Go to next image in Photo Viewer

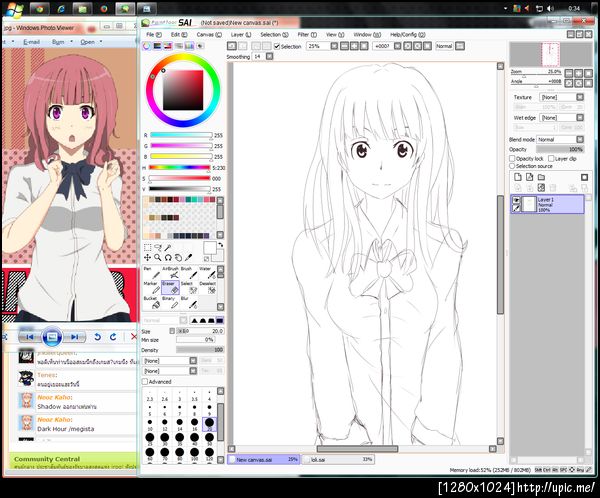(75, 337)
